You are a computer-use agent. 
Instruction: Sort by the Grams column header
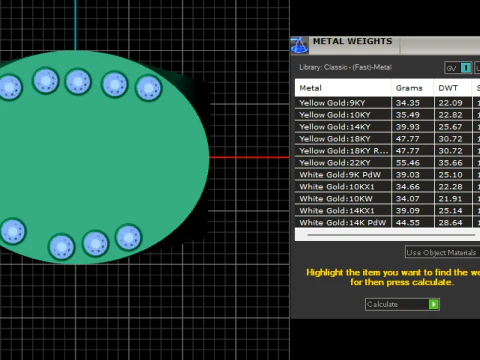click(x=413, y=88)
